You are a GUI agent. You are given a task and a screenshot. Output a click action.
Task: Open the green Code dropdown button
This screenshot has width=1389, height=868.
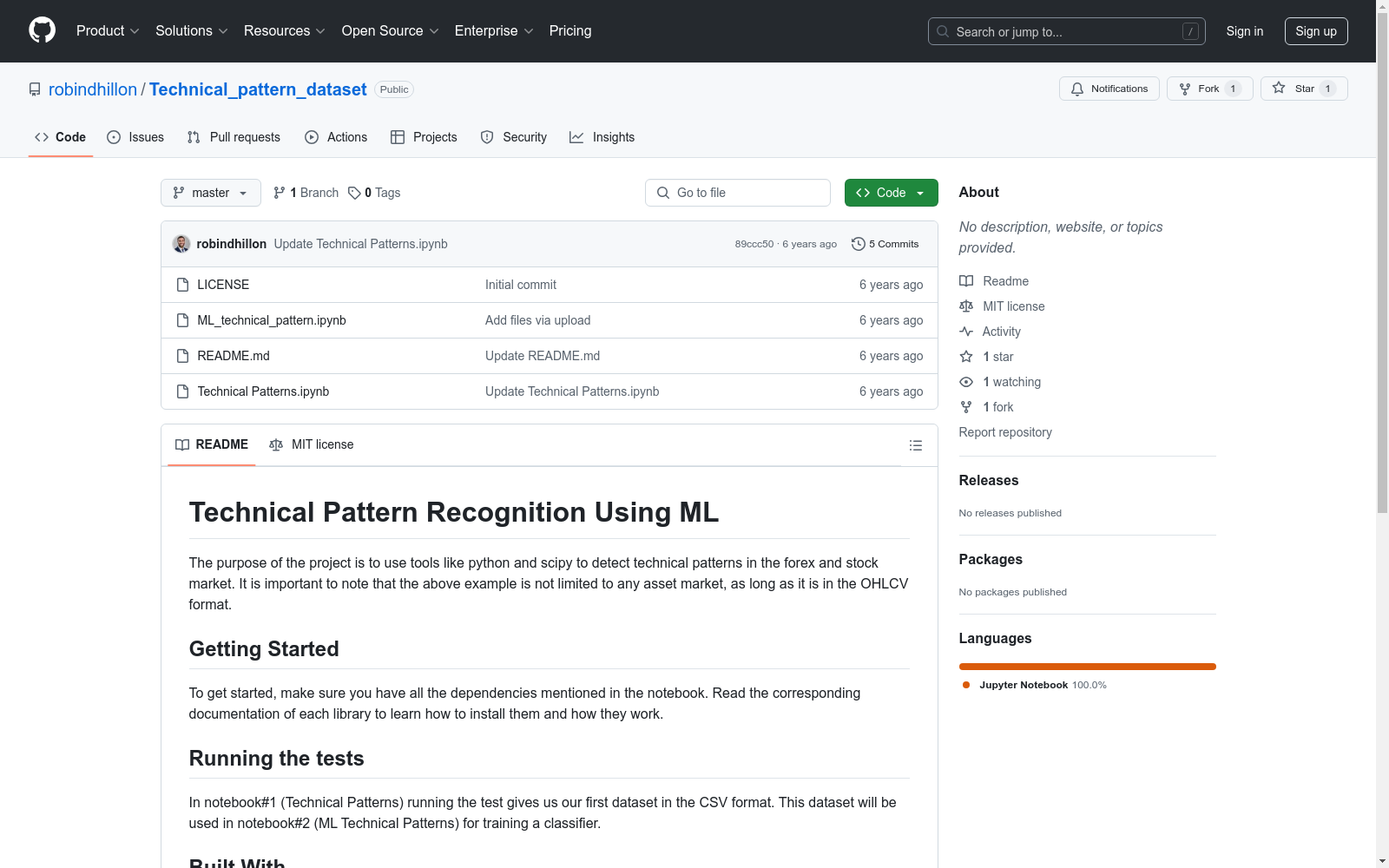(x=891, y=193)
